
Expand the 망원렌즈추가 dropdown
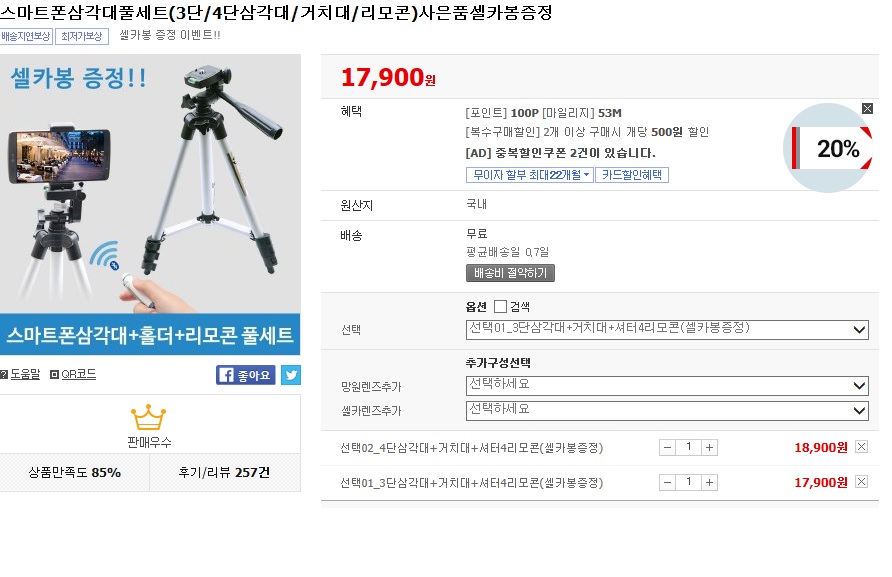[x=667, y=386]
